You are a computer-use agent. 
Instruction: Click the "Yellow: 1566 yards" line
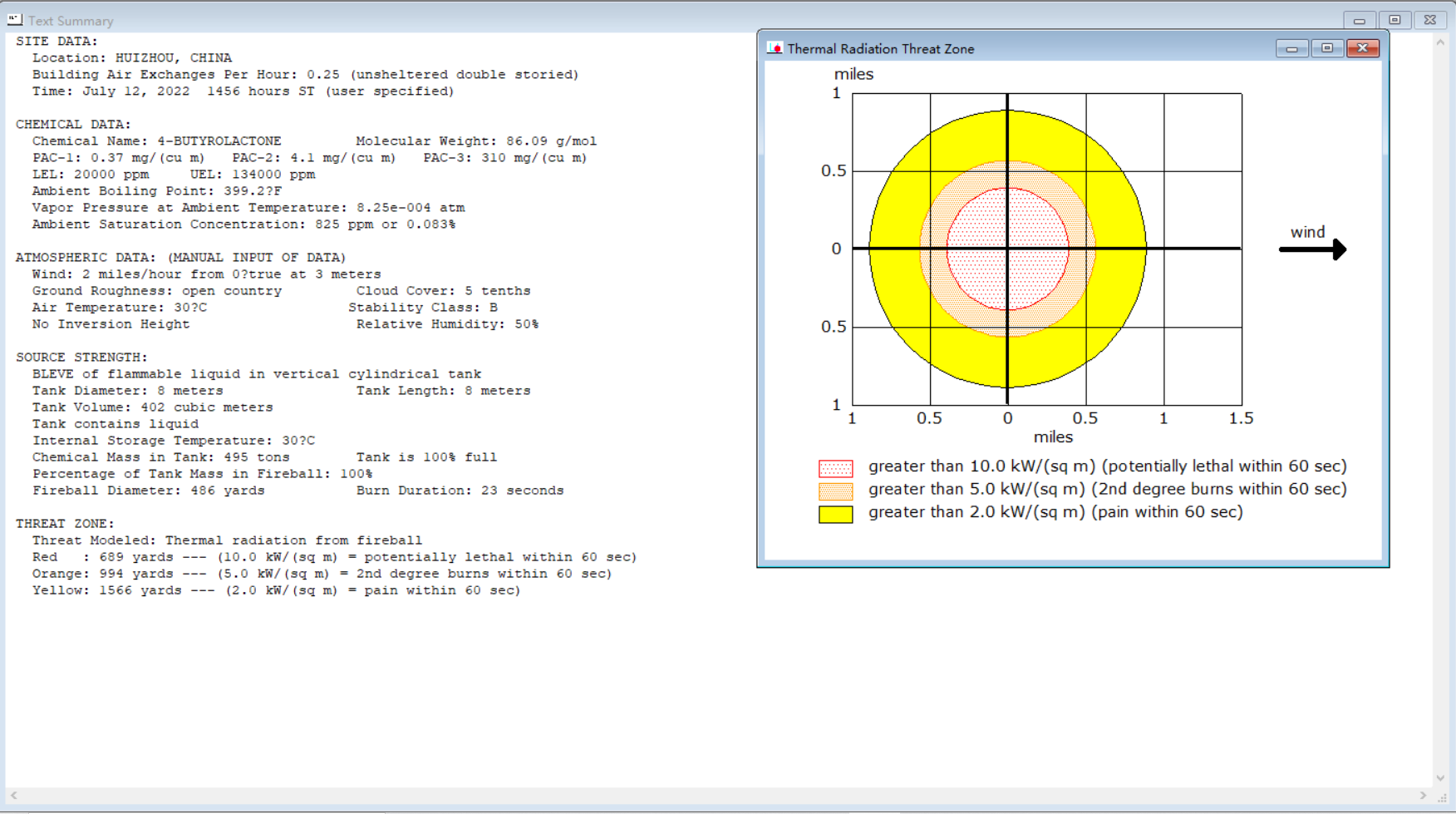(276, 590)
